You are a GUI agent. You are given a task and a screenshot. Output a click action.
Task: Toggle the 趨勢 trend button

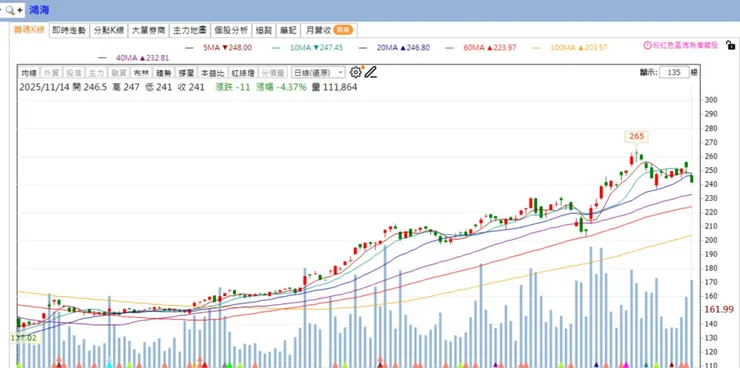coord(163,73)
